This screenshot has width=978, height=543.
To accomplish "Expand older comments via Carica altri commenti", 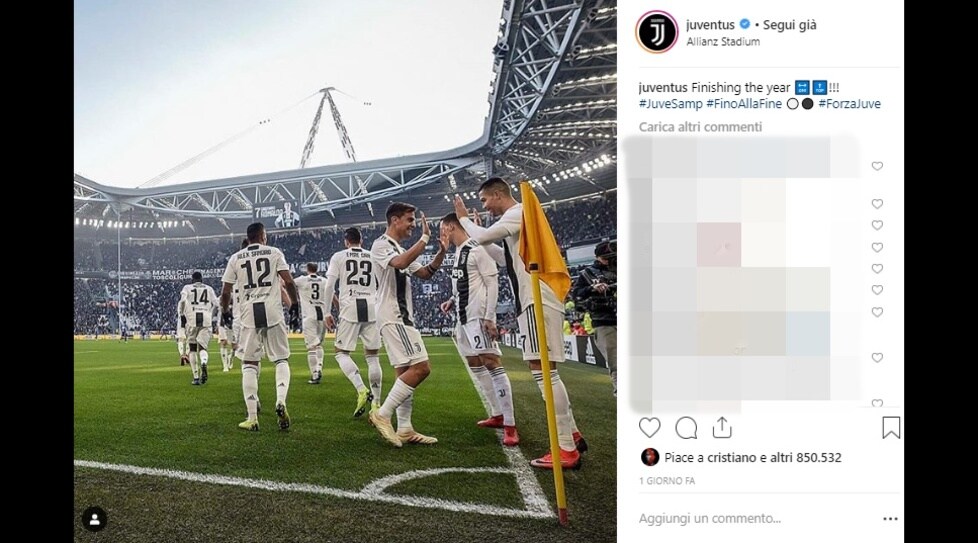I will [x=700, y=127].
